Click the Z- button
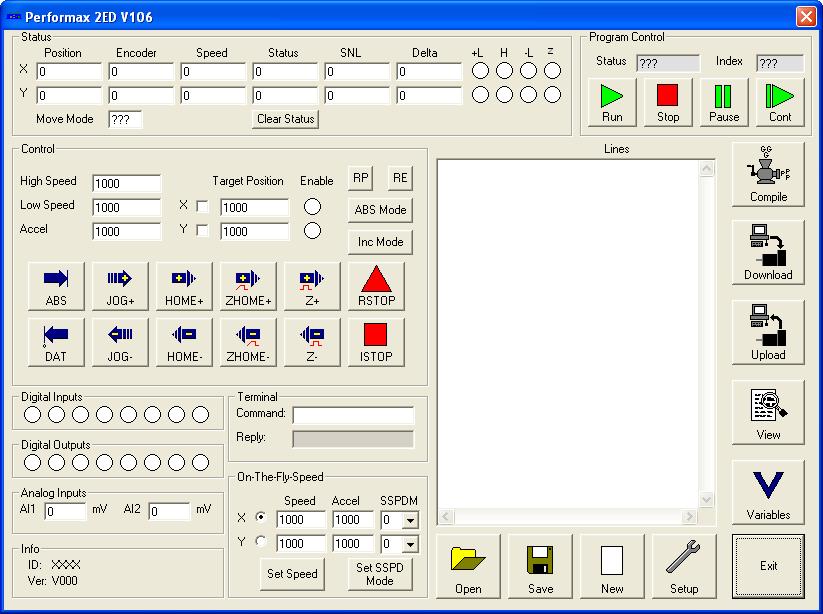 pos(312,342)
